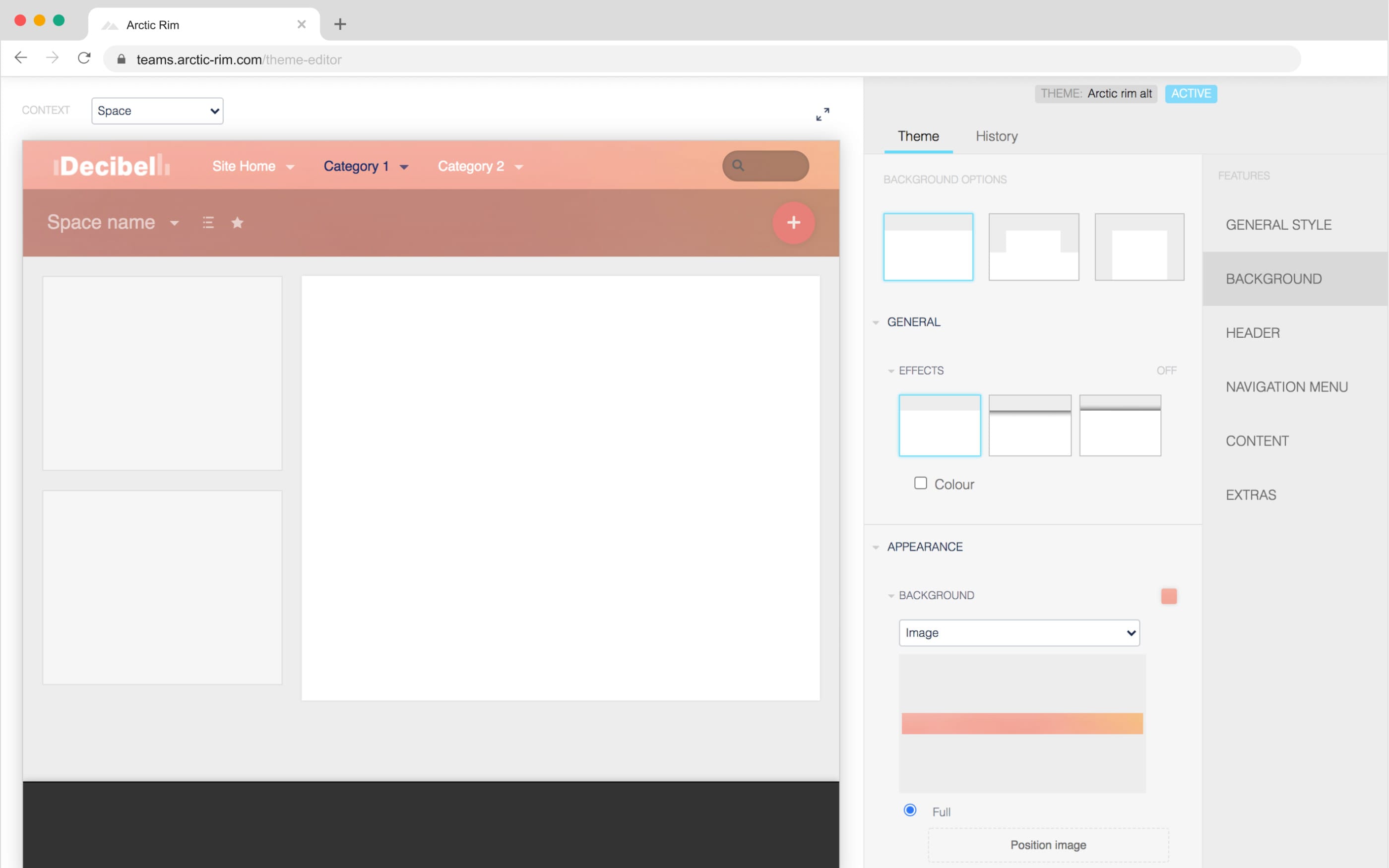This screenshot has width=1389, height=868.
Task: Click the list icon next to Space name
Action: point(208,223)
